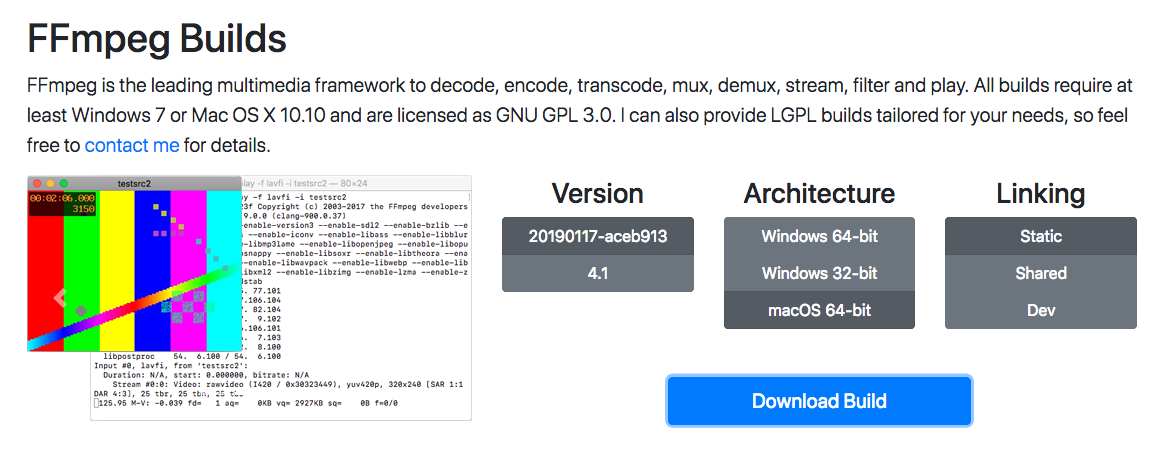Open the "contact me" link
Image resolution: width=1171 pixels, height=457 pixels.
(x=132, y=145)
